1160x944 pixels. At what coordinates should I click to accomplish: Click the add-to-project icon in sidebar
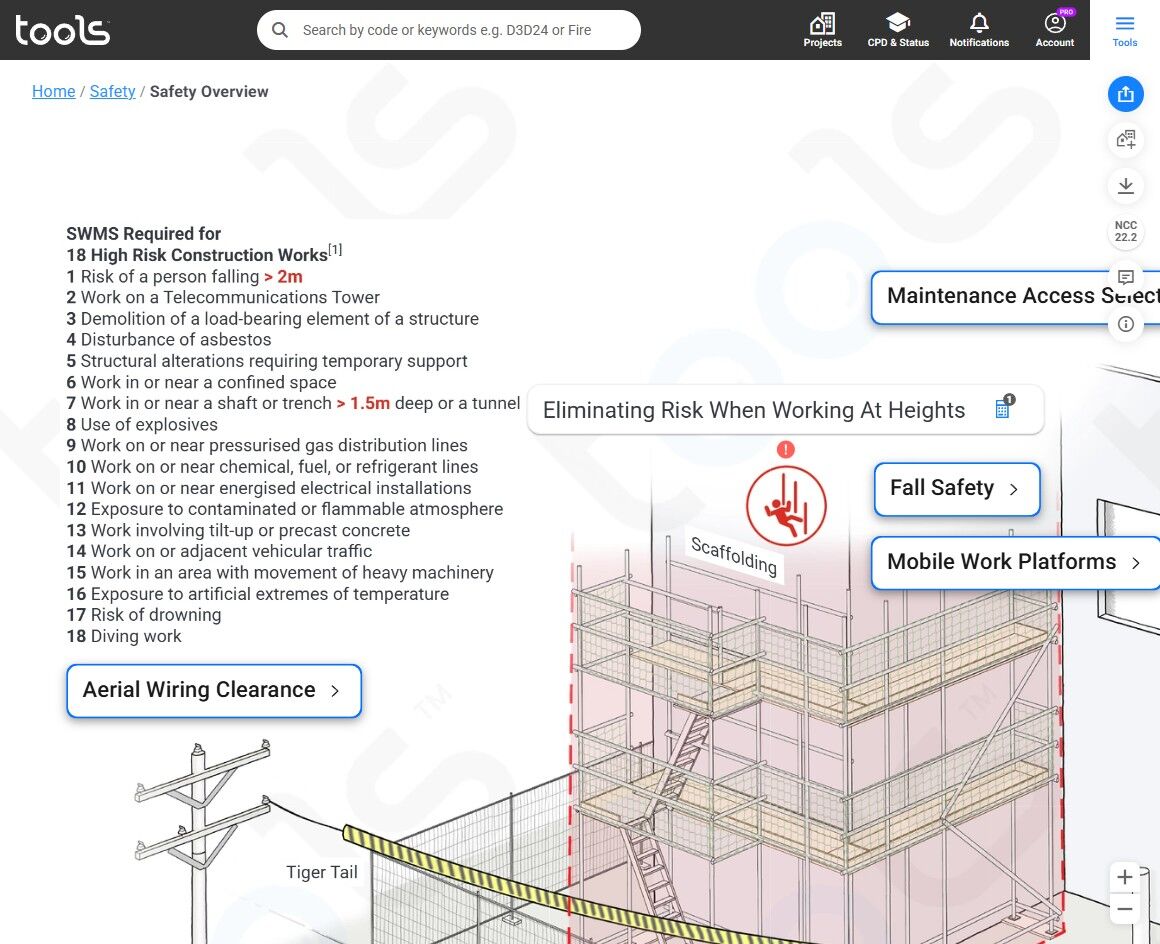pyautogui.click(x=1125, y=139)
